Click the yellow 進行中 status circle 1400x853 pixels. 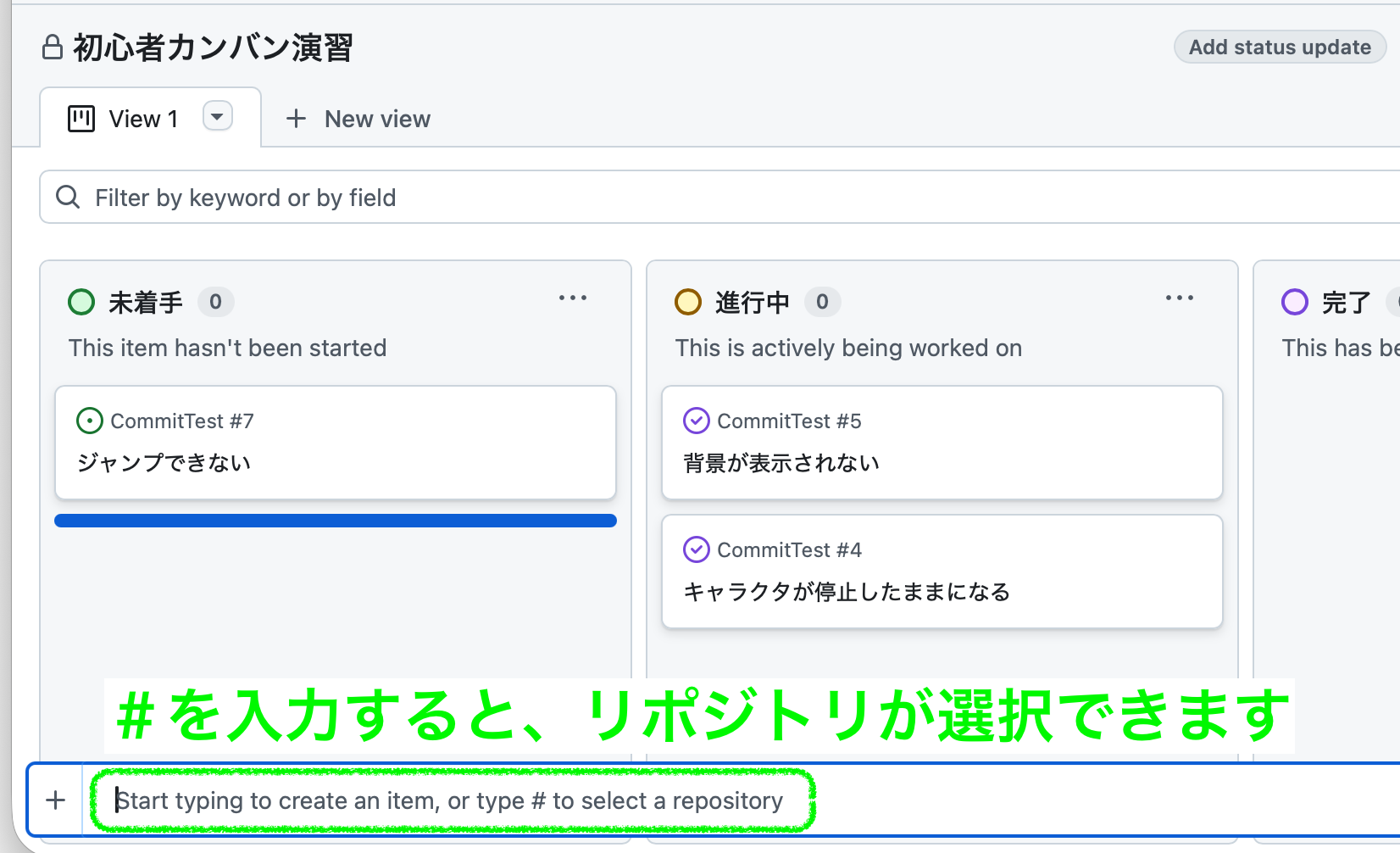(688, 302)
